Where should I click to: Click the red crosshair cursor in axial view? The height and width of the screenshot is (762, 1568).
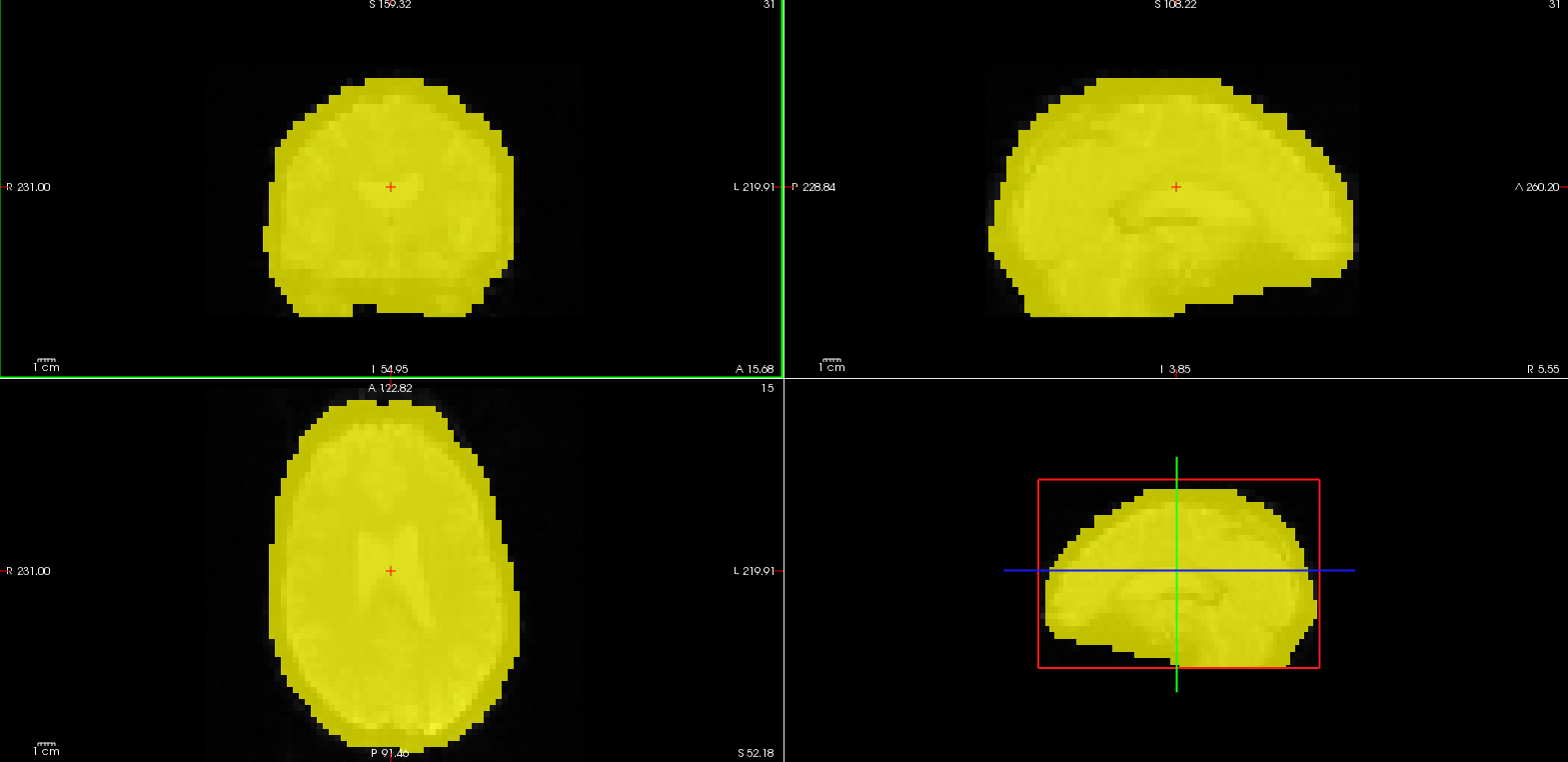(x=391, y=571)
